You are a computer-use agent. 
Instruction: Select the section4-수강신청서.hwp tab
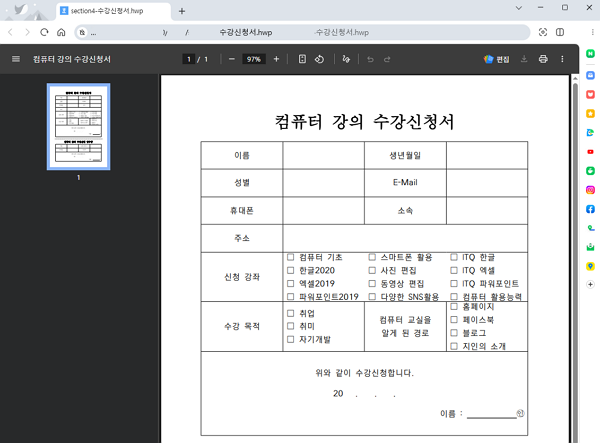pyautogui.click(x=113, y=11)
